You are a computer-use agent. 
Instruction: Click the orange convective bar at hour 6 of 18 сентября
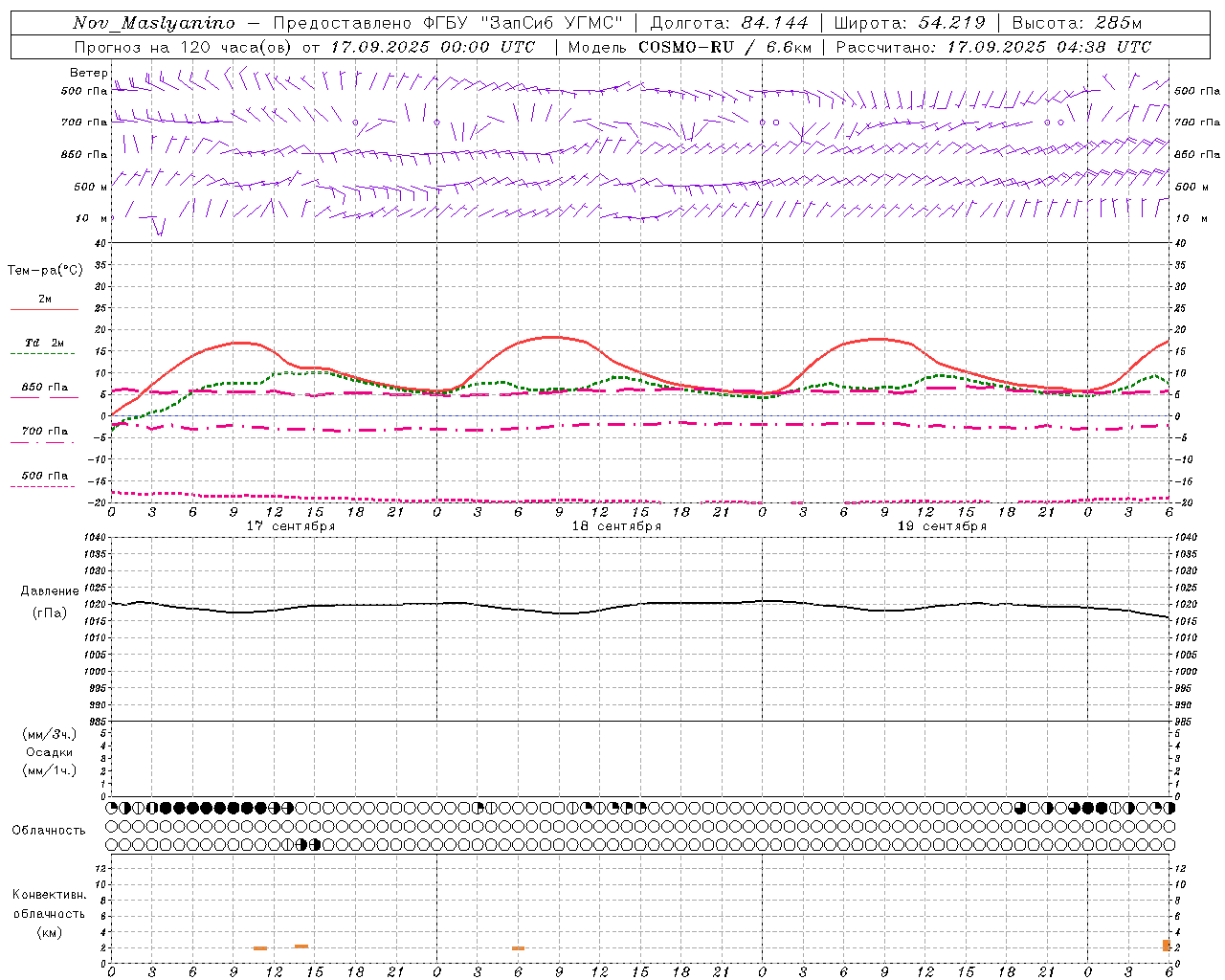[518, 948]
